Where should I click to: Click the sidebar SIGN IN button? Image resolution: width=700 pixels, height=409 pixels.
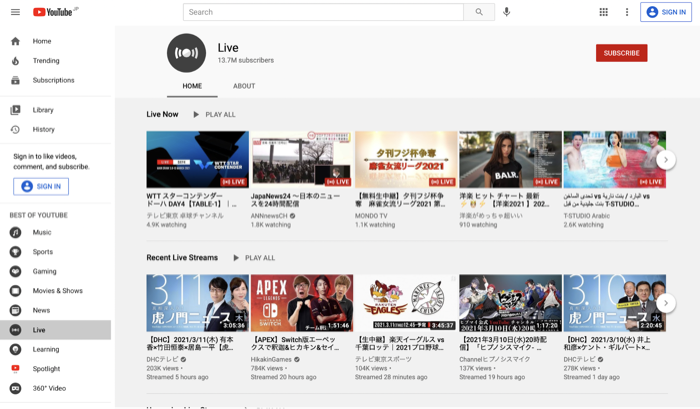[41, 187]
